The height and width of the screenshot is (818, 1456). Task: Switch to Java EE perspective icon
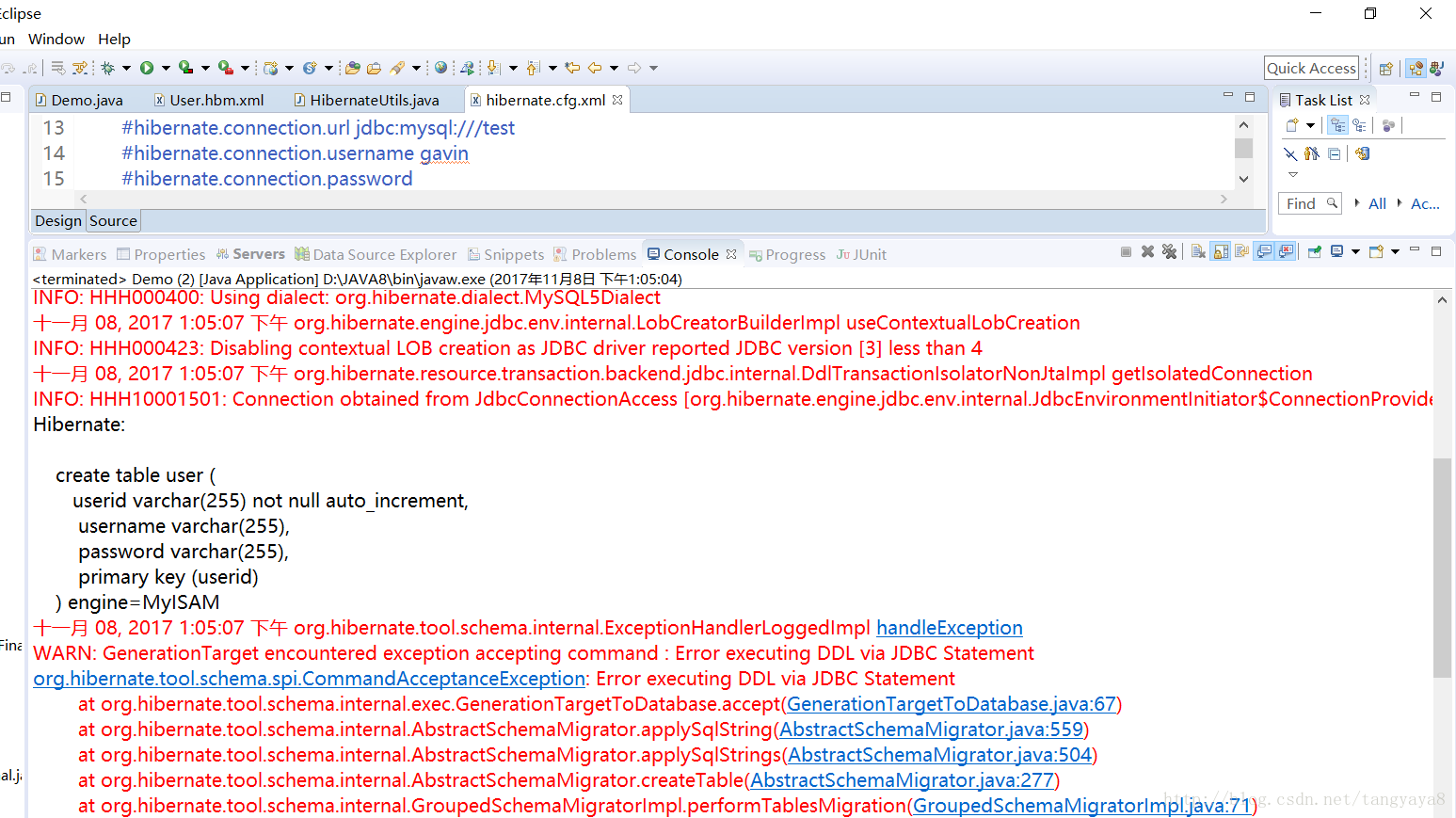pos(1416,68)
